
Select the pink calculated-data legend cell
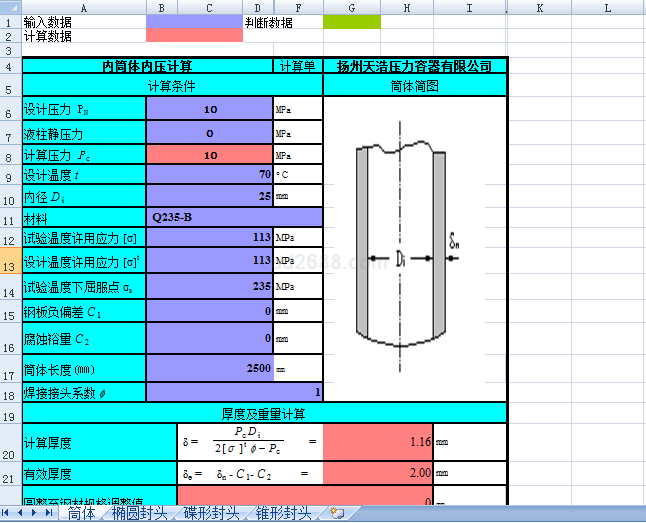(194, 35)
